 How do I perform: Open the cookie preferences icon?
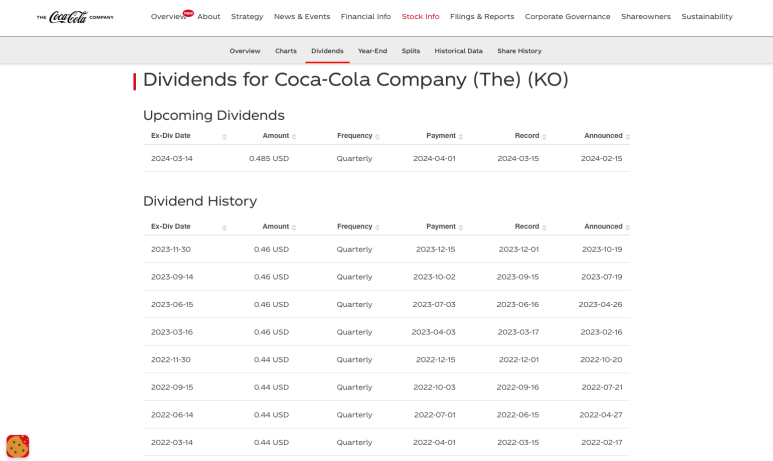(x=18, y=446)
